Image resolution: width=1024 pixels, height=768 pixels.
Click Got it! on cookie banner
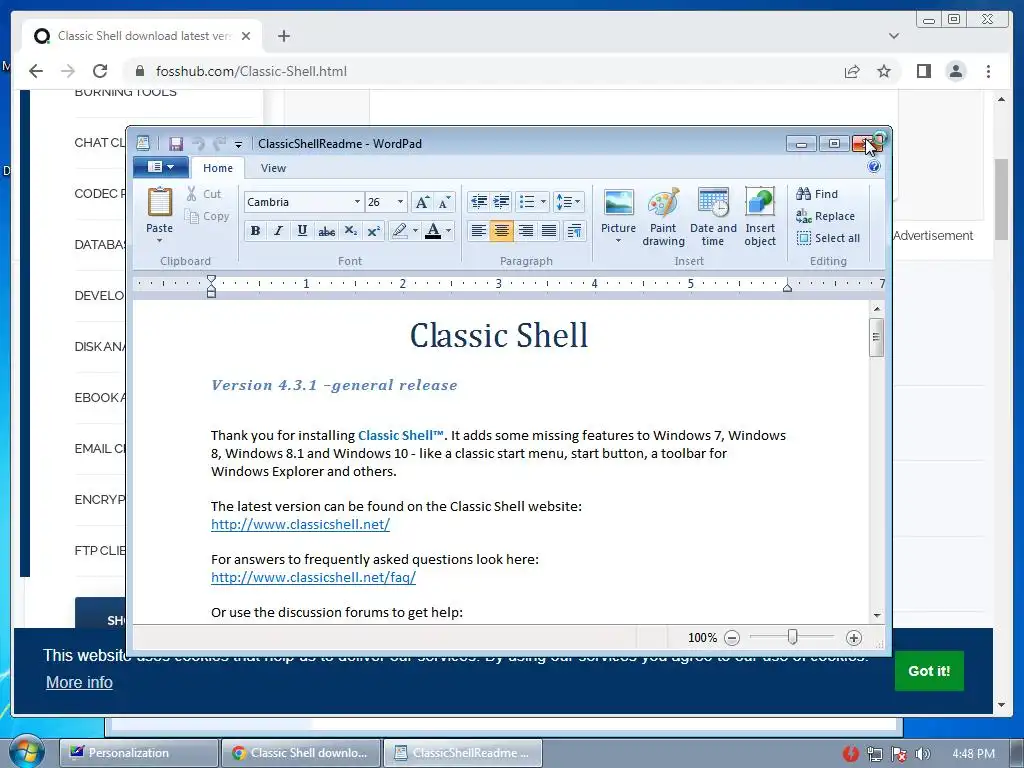tap(929, 671)
